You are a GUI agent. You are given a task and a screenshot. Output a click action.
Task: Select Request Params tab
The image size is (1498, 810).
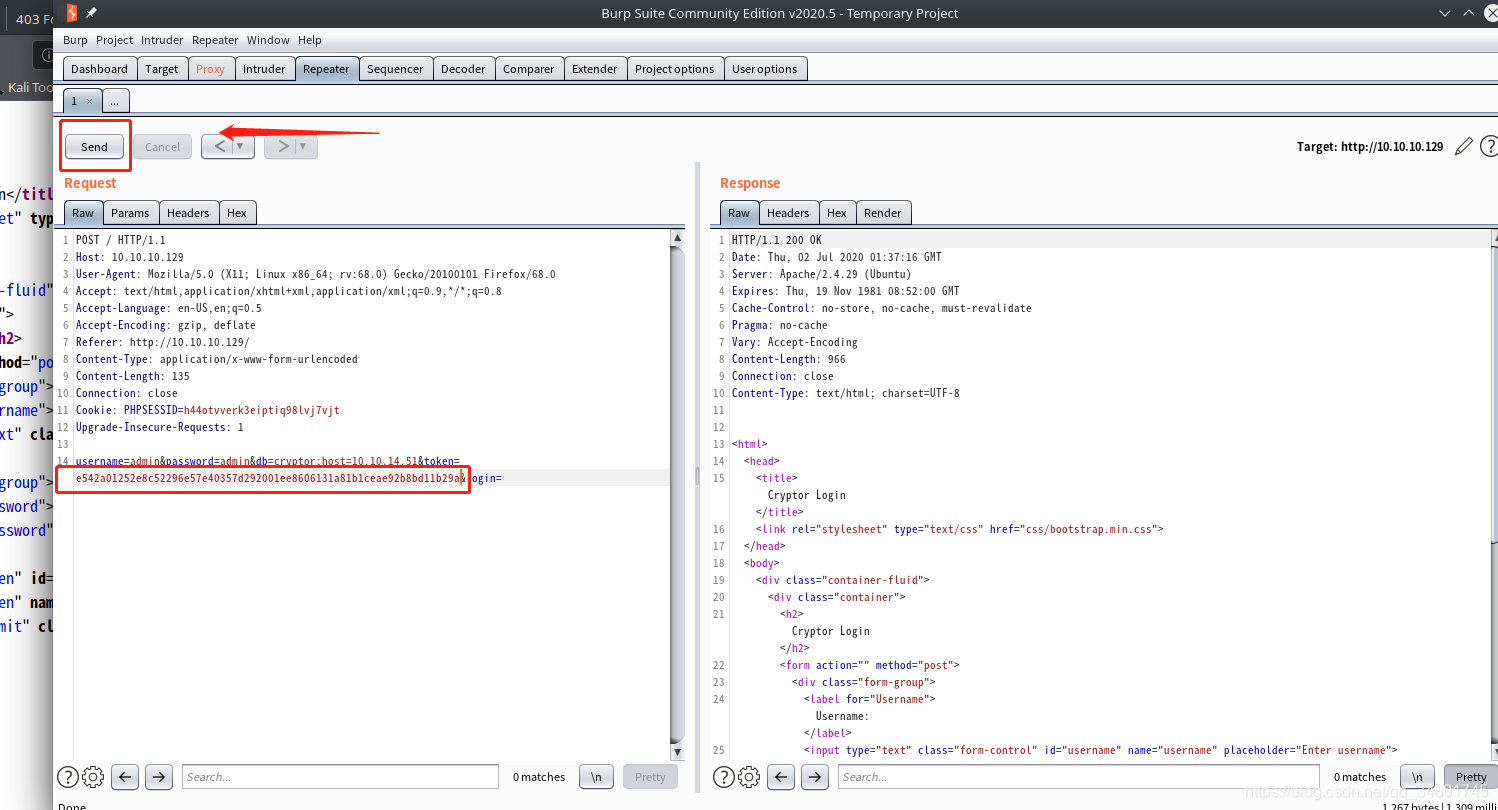130,212
